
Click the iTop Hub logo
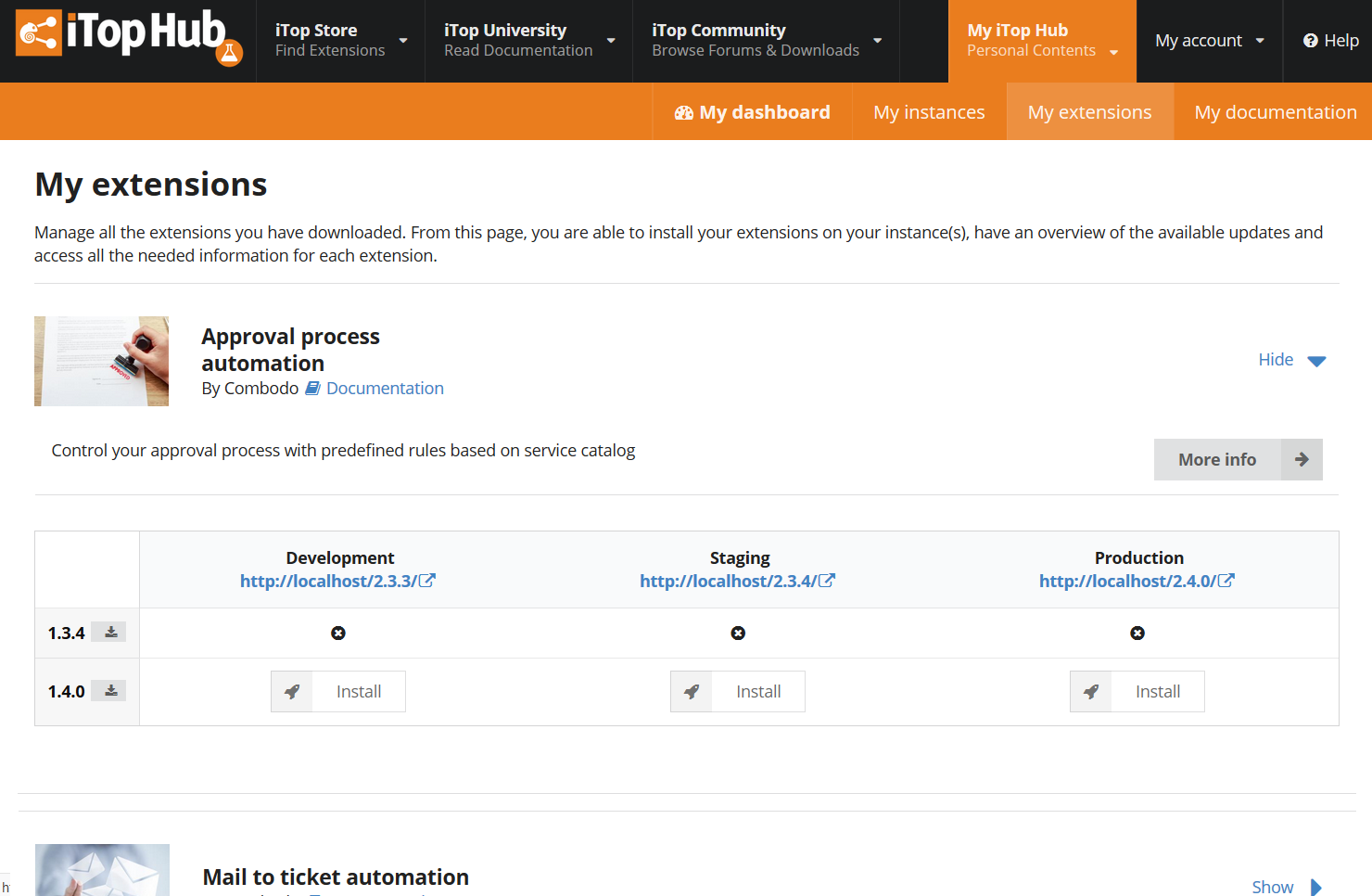(128, 37)
